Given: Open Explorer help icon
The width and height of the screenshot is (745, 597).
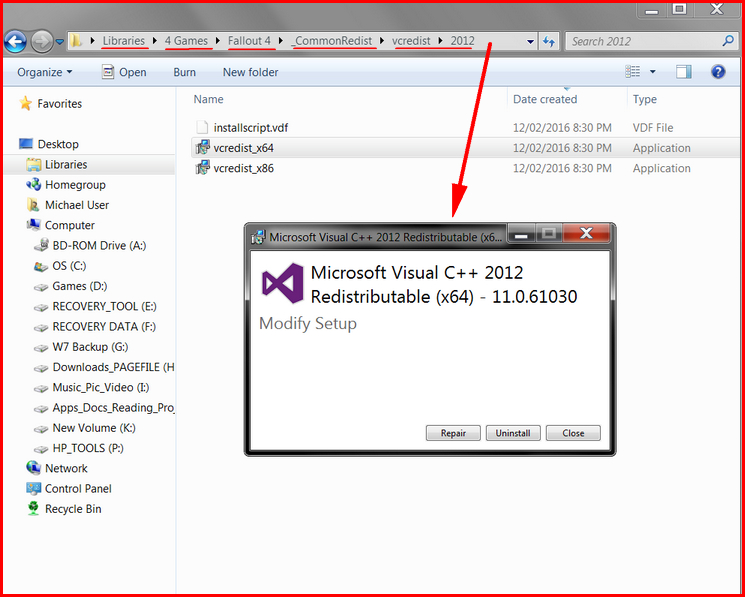Looking at the screenshot, I should [718, 72].
